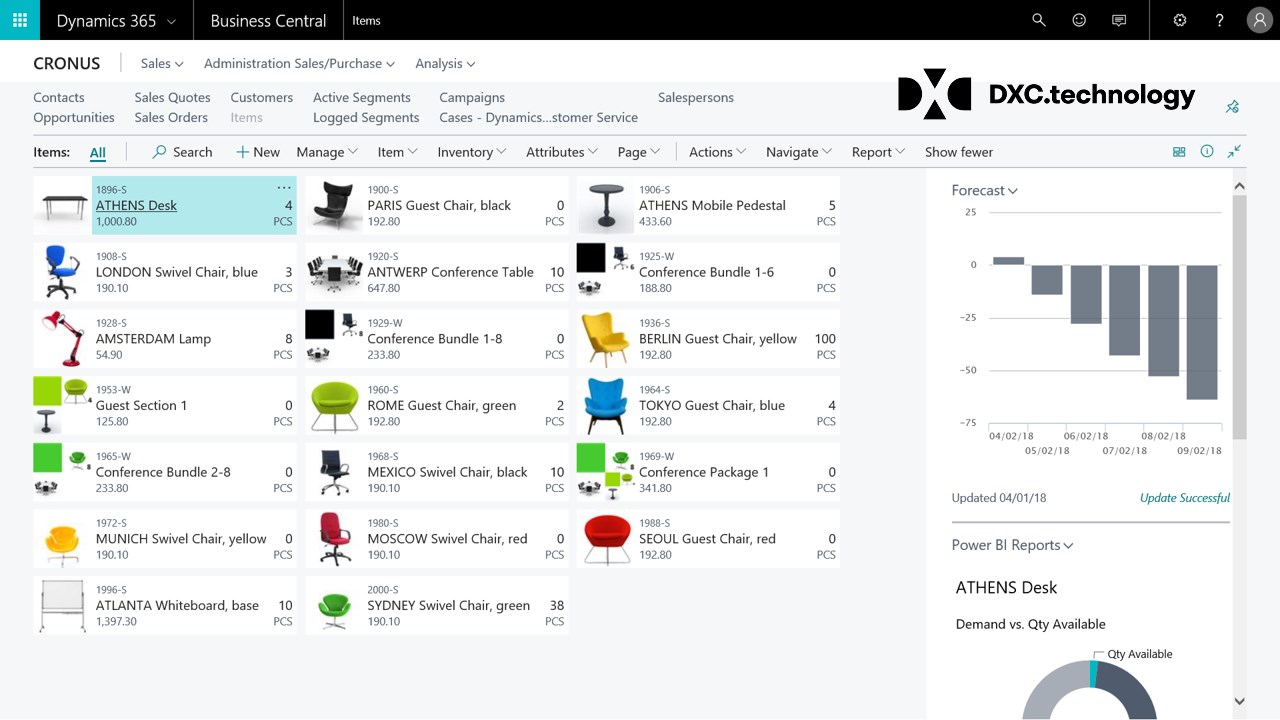Viewport: 1280px width, 720px height.
Task: Expand the Page action menu
Action: tap(639, 152)
